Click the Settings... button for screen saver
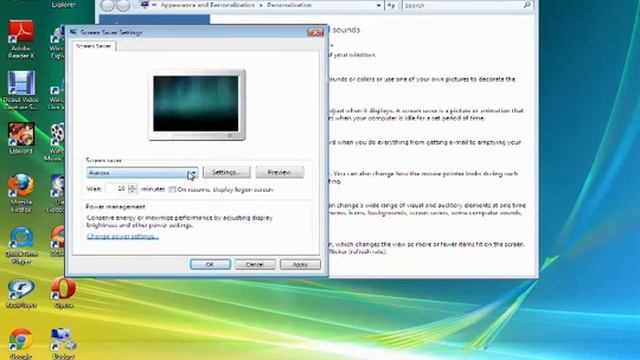The width and height of the screenshot is (640, 360). click(227, 172)
